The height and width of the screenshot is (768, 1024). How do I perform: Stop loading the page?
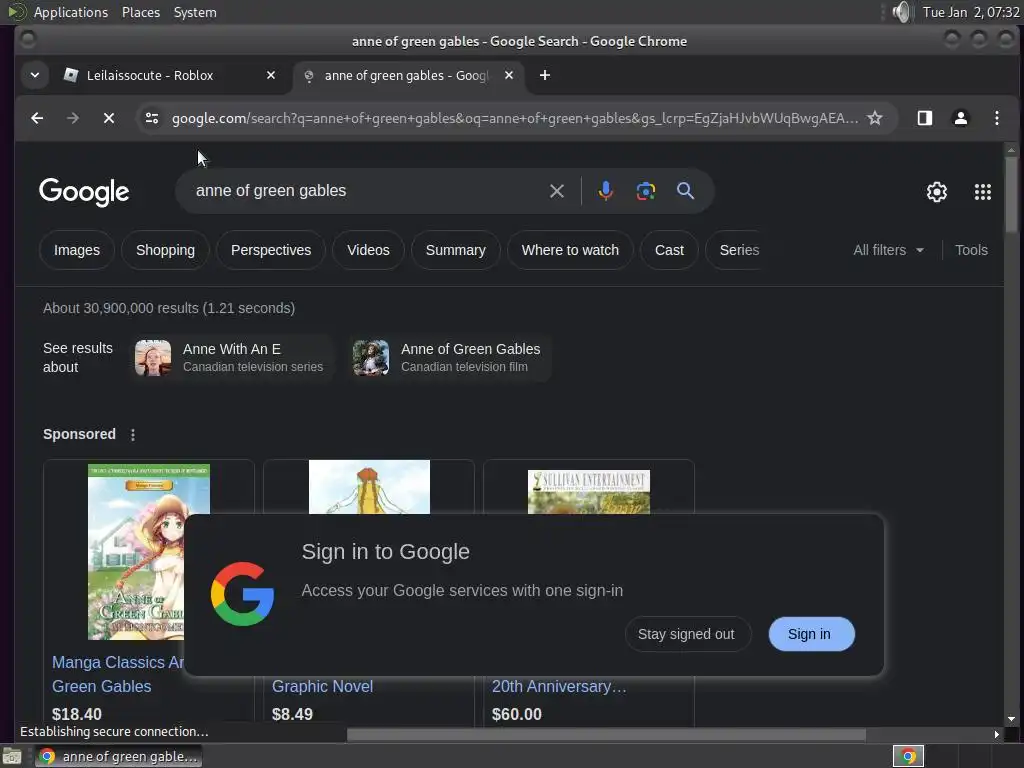pos(109,118)
